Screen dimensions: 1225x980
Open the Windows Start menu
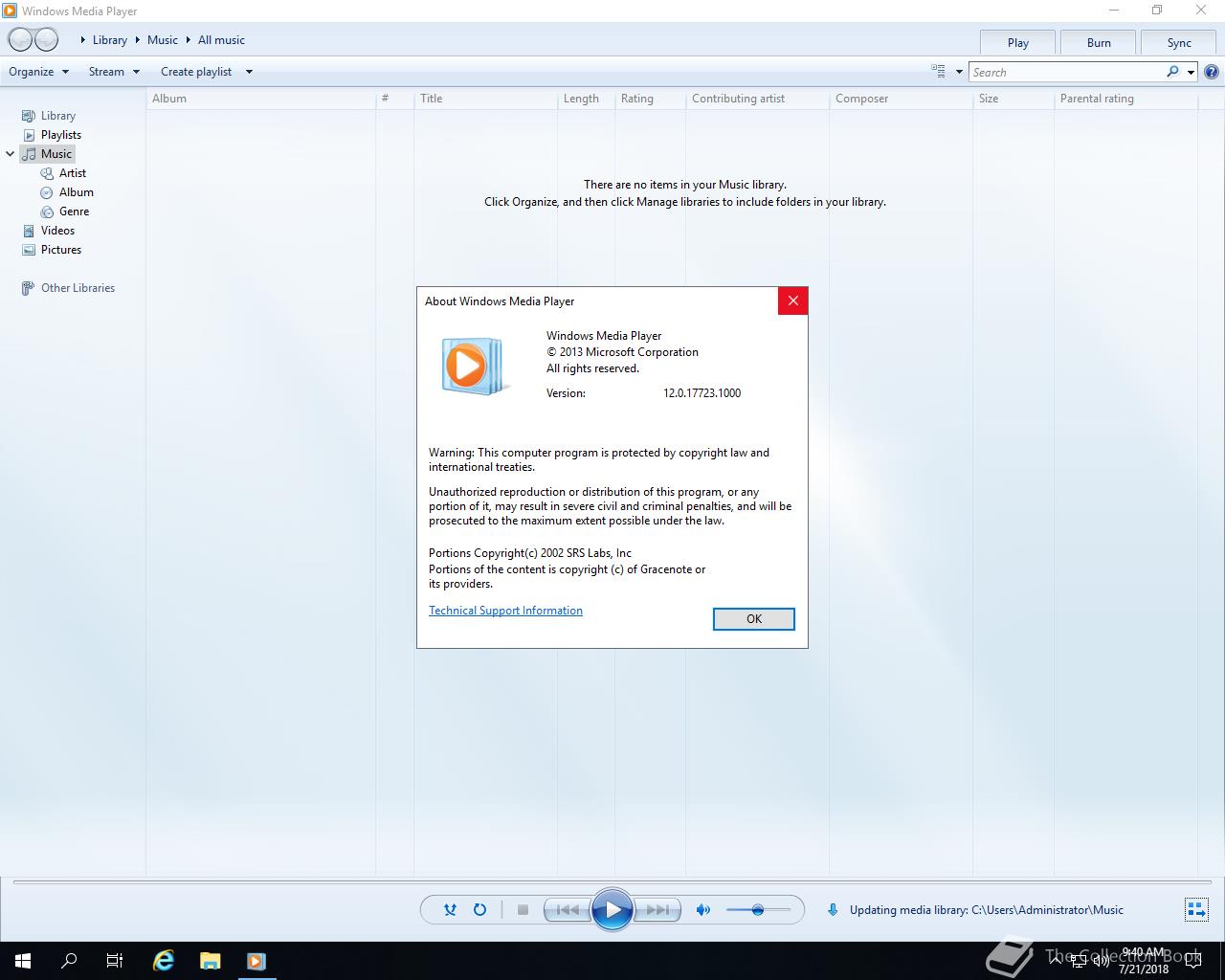click(x=23, y=961)
